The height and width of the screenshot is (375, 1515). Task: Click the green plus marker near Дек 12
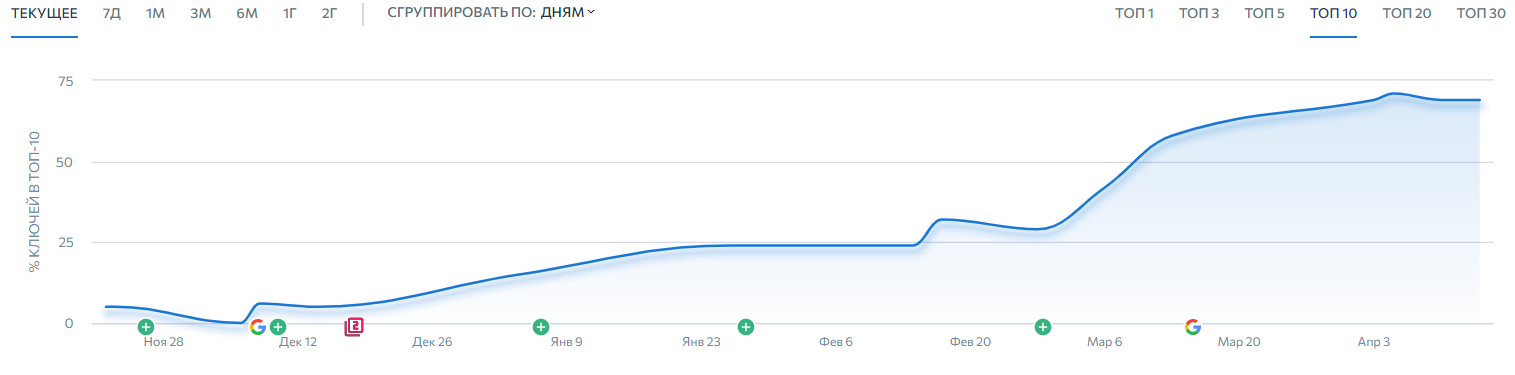point(278,326)
